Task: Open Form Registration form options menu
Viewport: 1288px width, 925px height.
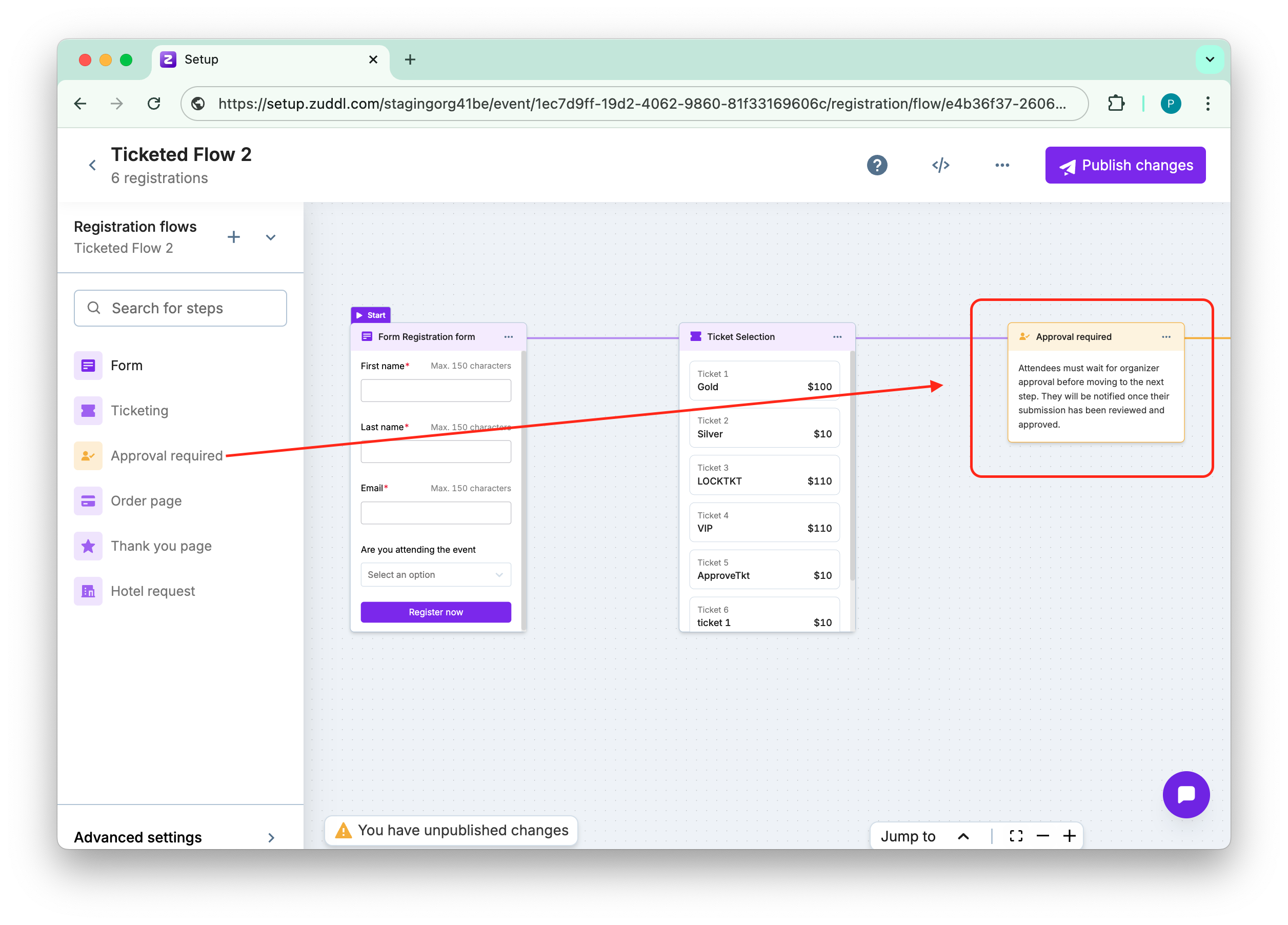Action: point(508,337)
